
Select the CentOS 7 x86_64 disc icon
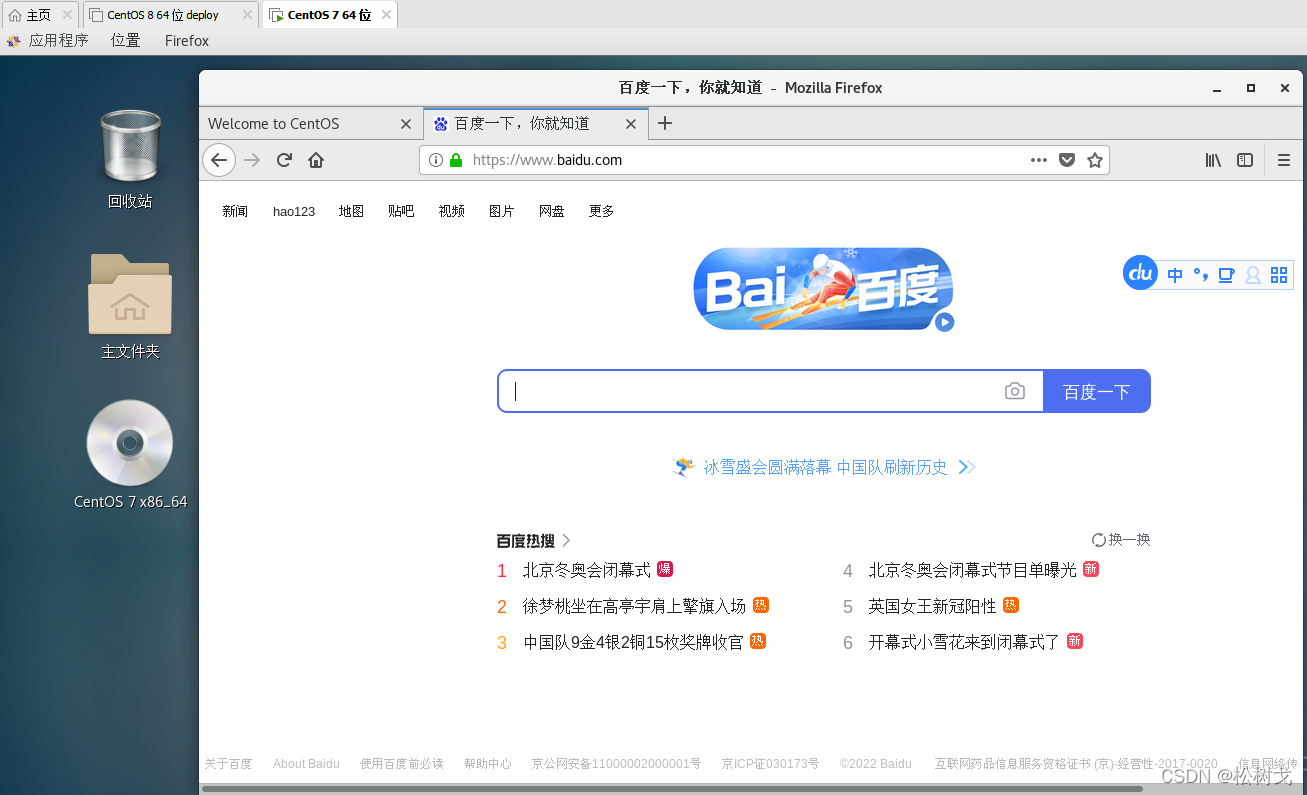pos(130,455)
